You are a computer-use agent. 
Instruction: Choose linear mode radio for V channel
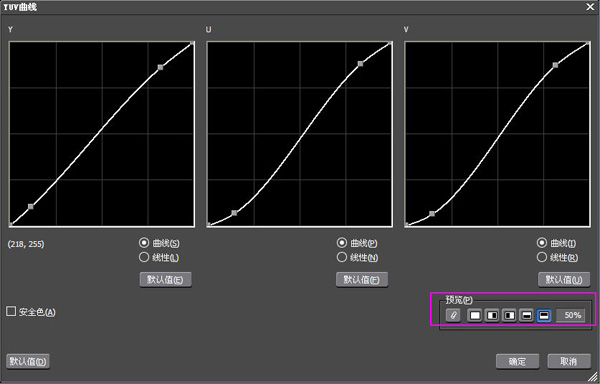tap(542, 257)
